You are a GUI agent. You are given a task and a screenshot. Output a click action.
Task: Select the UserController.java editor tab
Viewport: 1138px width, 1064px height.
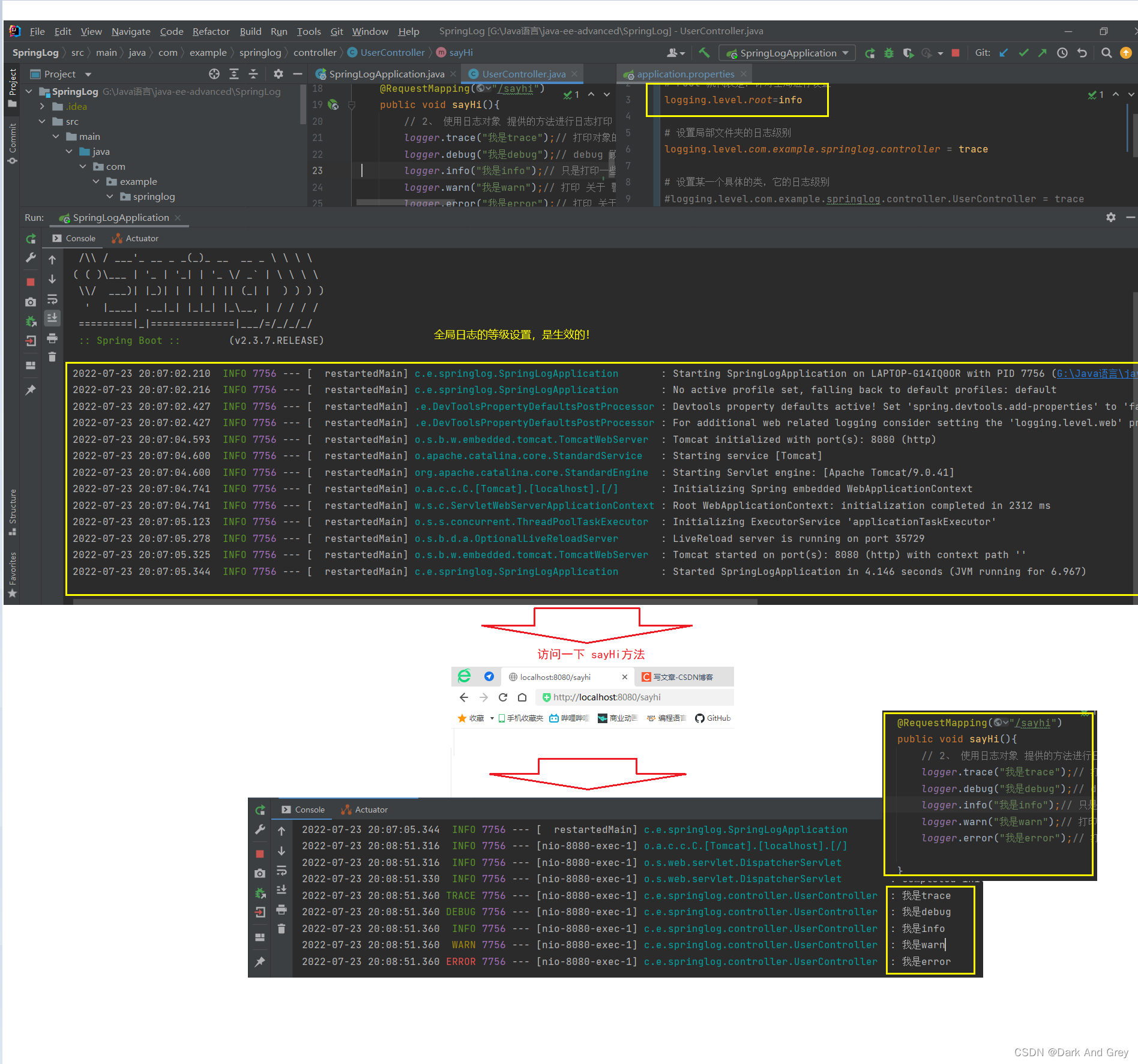(523, 74)
